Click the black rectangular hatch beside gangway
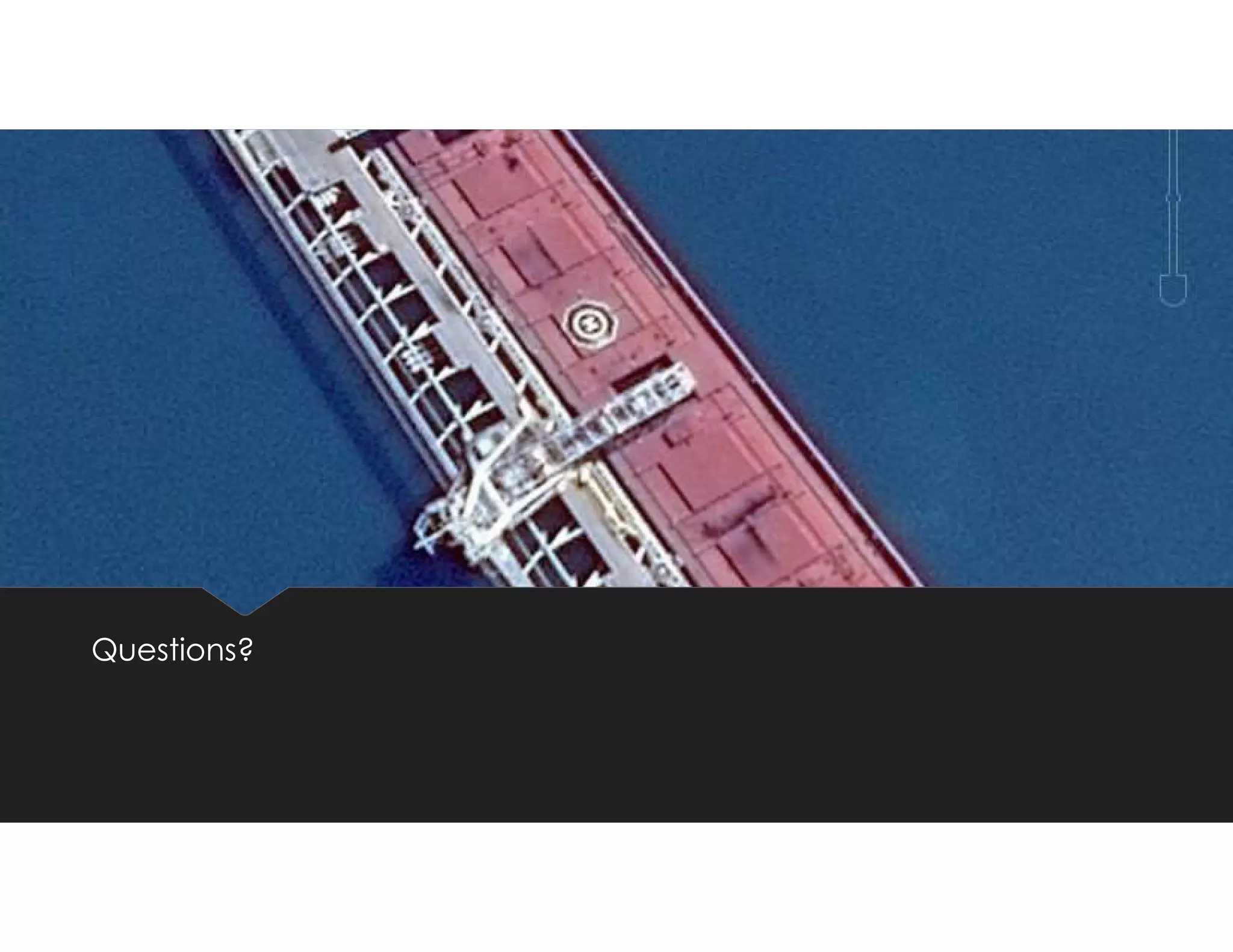 tap(642, 372)
